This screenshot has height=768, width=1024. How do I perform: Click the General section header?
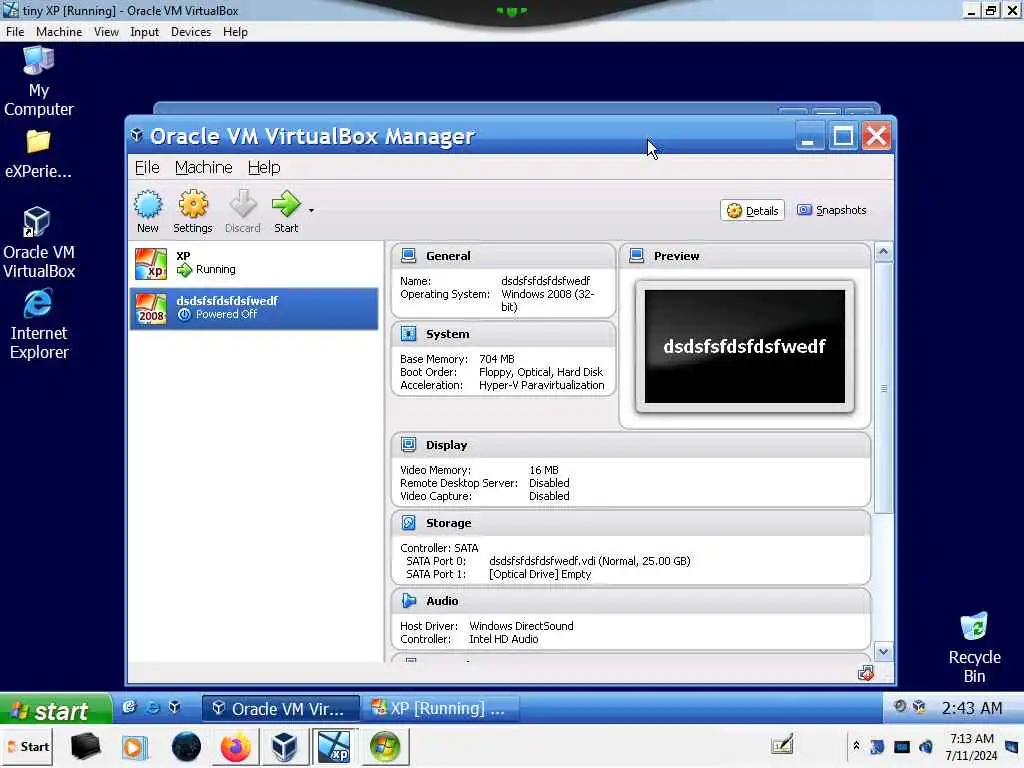pyautogui.click(x=503, y=256)
